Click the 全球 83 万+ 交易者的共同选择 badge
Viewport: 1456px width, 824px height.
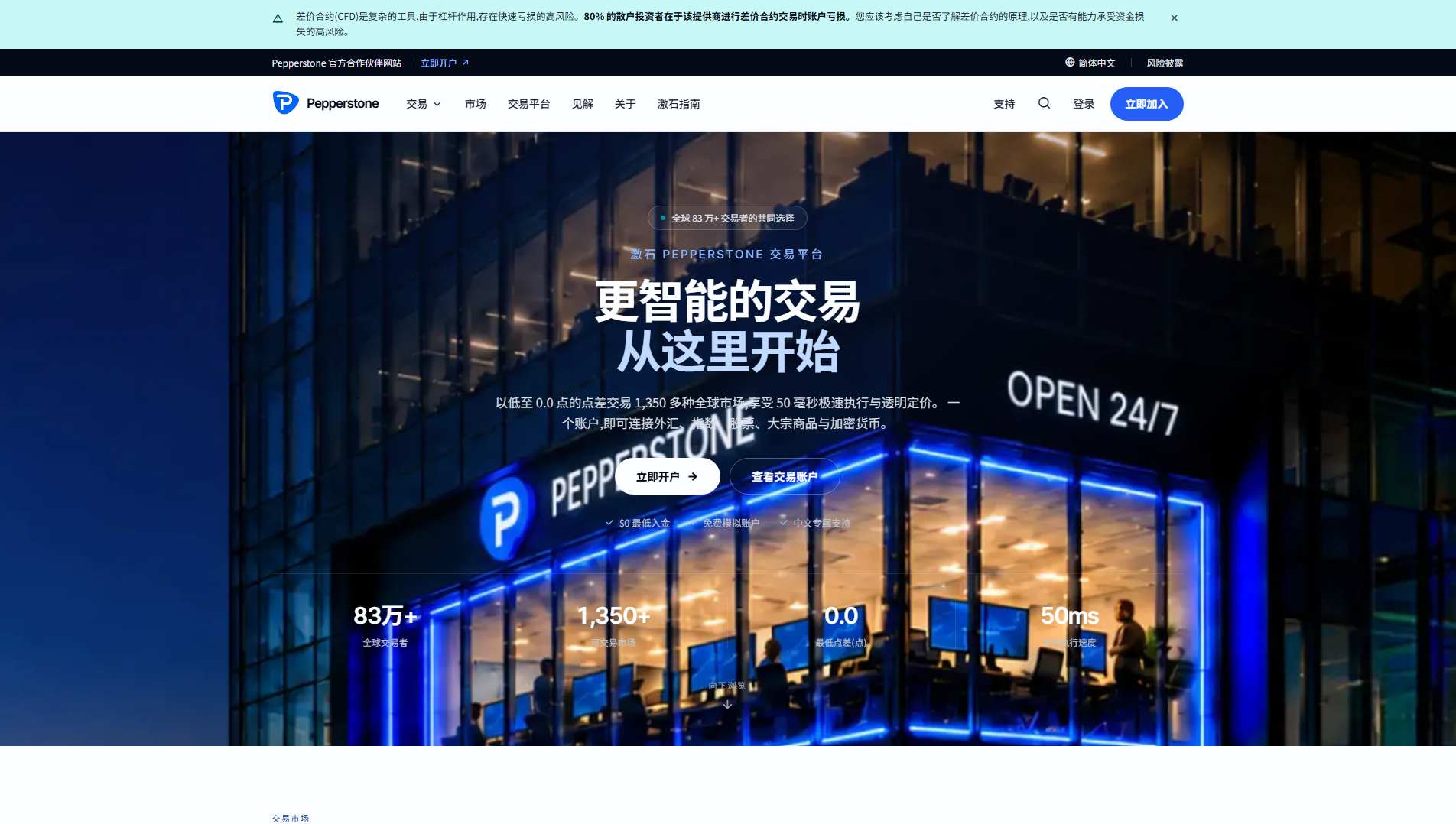[x=727, y=218]
